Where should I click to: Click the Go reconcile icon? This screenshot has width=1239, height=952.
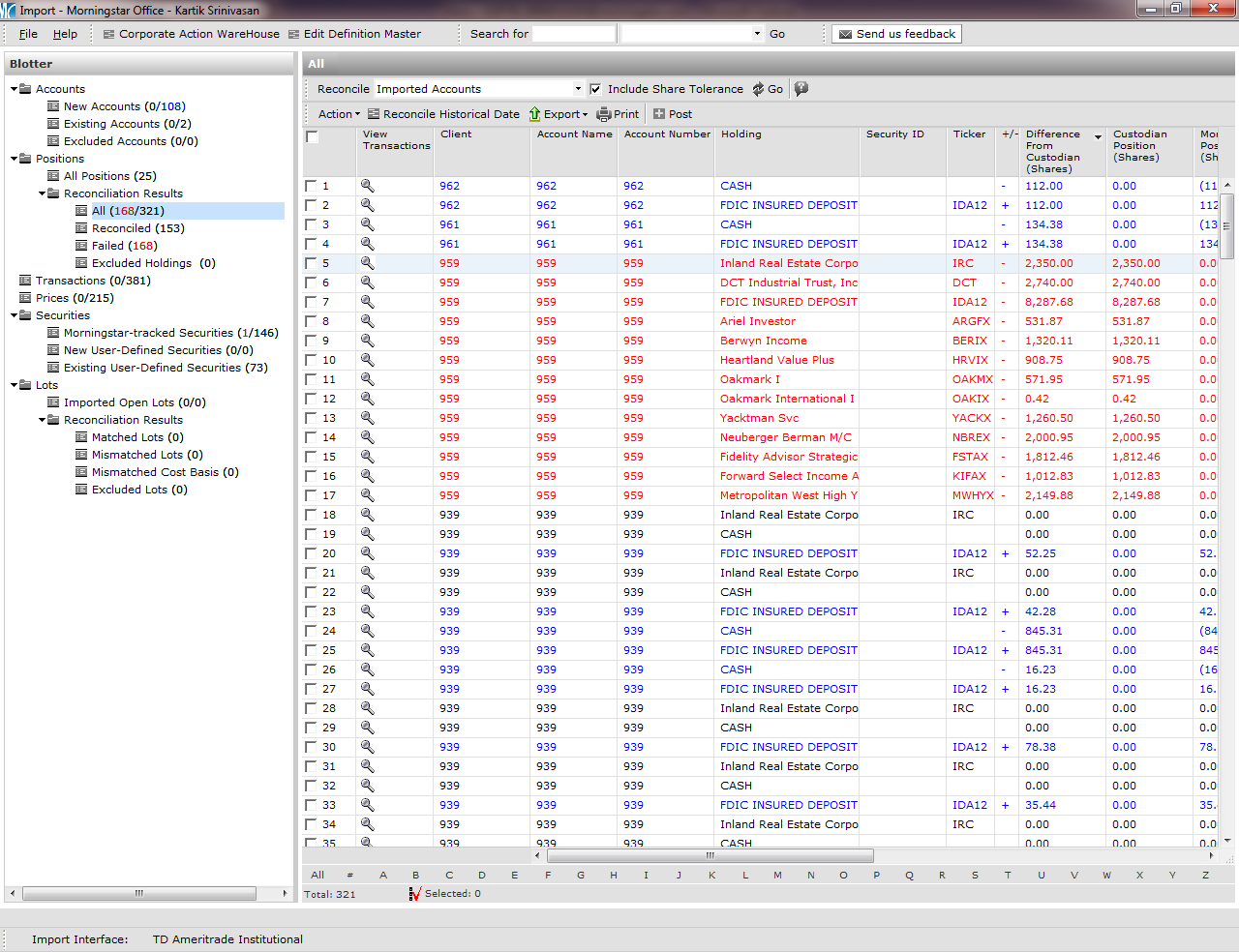point(759,89)
